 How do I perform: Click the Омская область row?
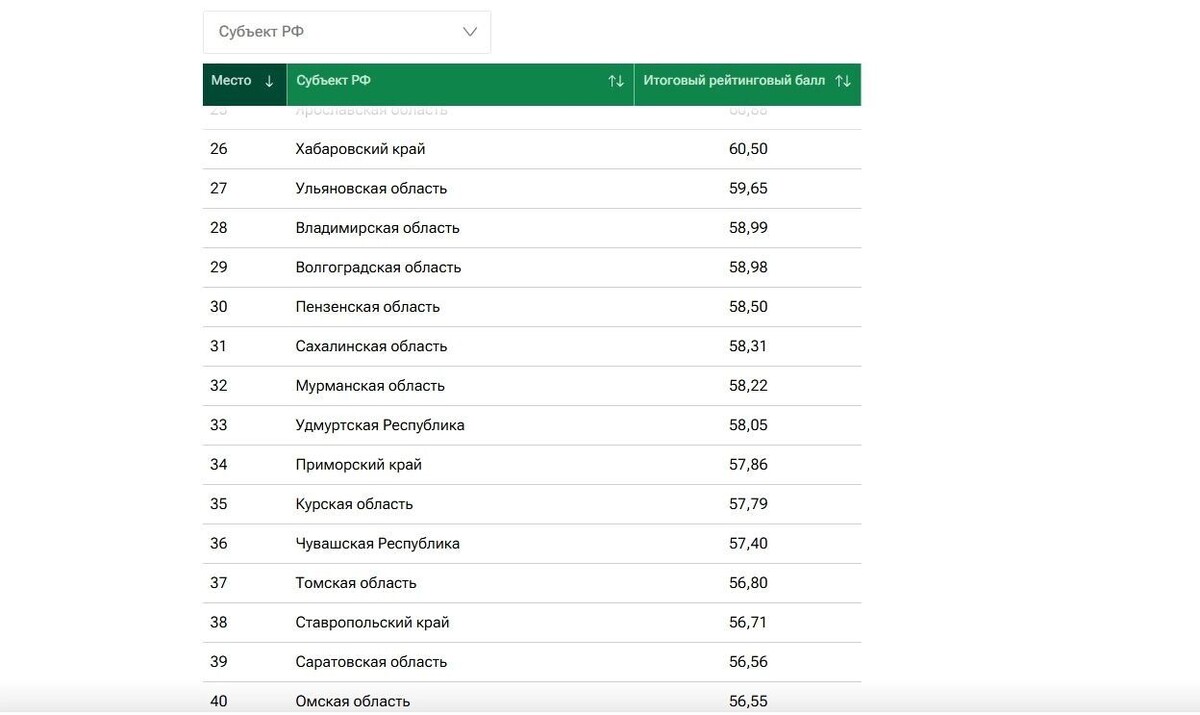click(x=352, y=701)
